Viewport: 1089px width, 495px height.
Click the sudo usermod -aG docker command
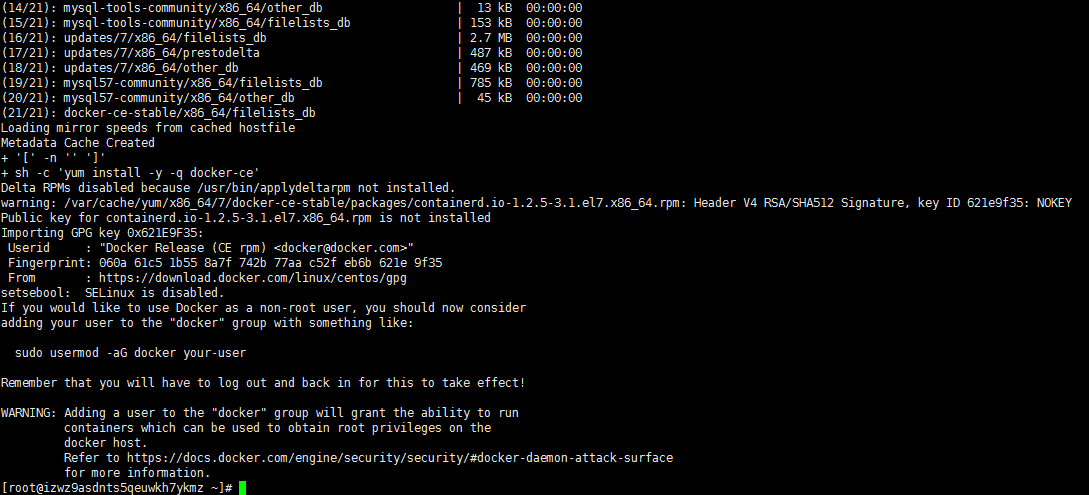pyautogui.click(x=130, y=353)
